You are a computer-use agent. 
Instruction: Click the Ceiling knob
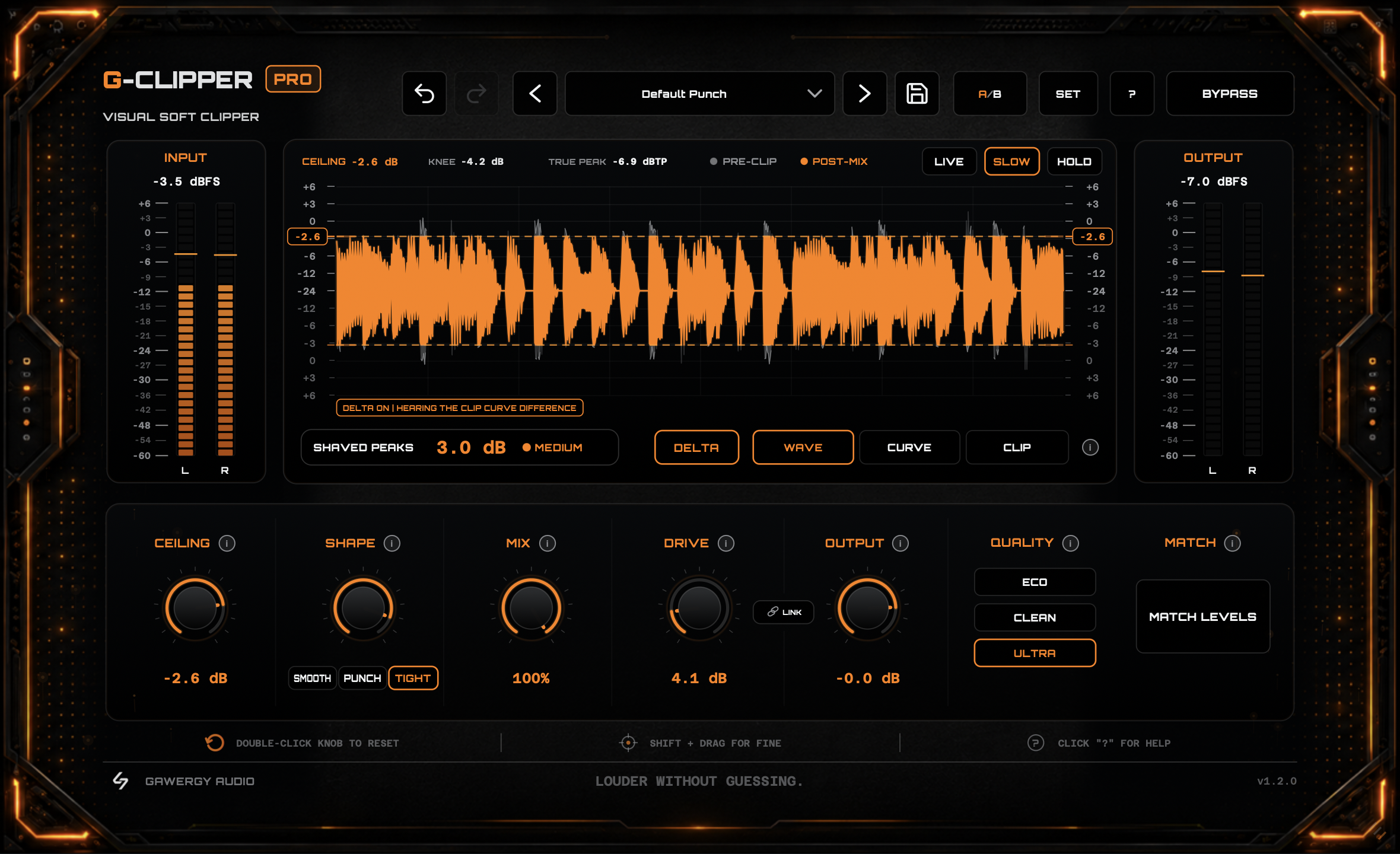[x=195, y=607]
